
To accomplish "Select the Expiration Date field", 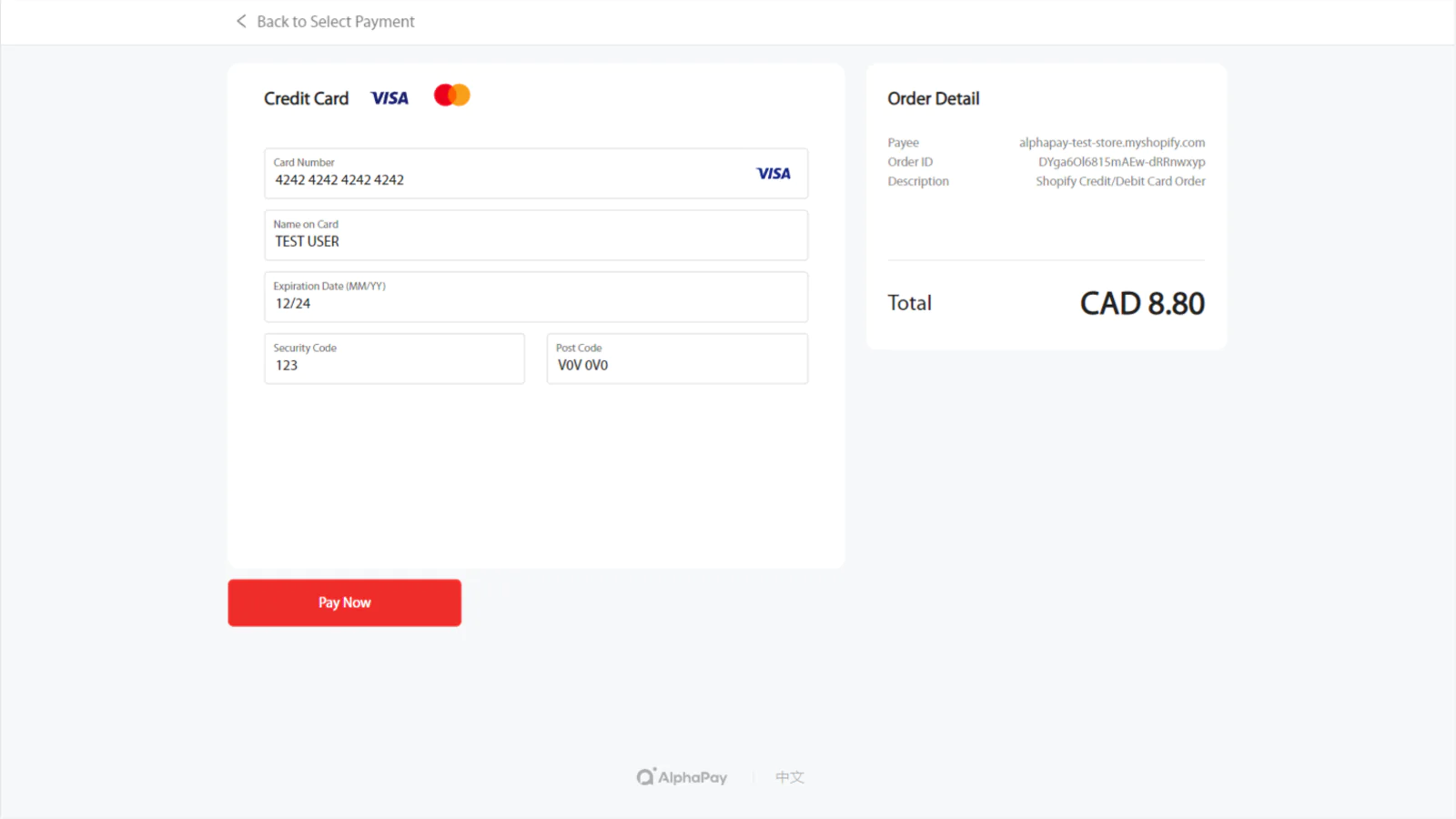I will pos(536,297).
